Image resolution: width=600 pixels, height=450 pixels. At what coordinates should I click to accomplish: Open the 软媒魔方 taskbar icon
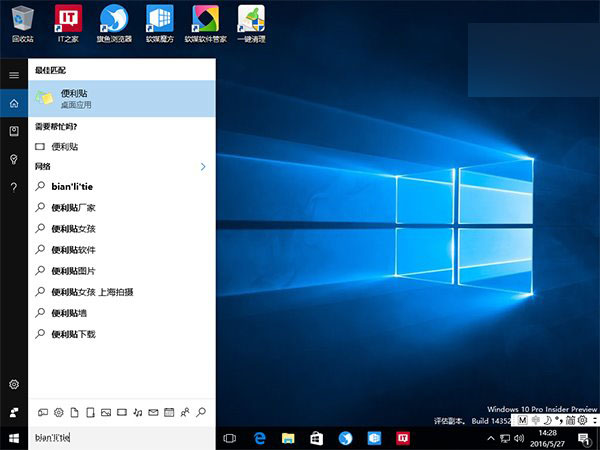click(374, 438)
